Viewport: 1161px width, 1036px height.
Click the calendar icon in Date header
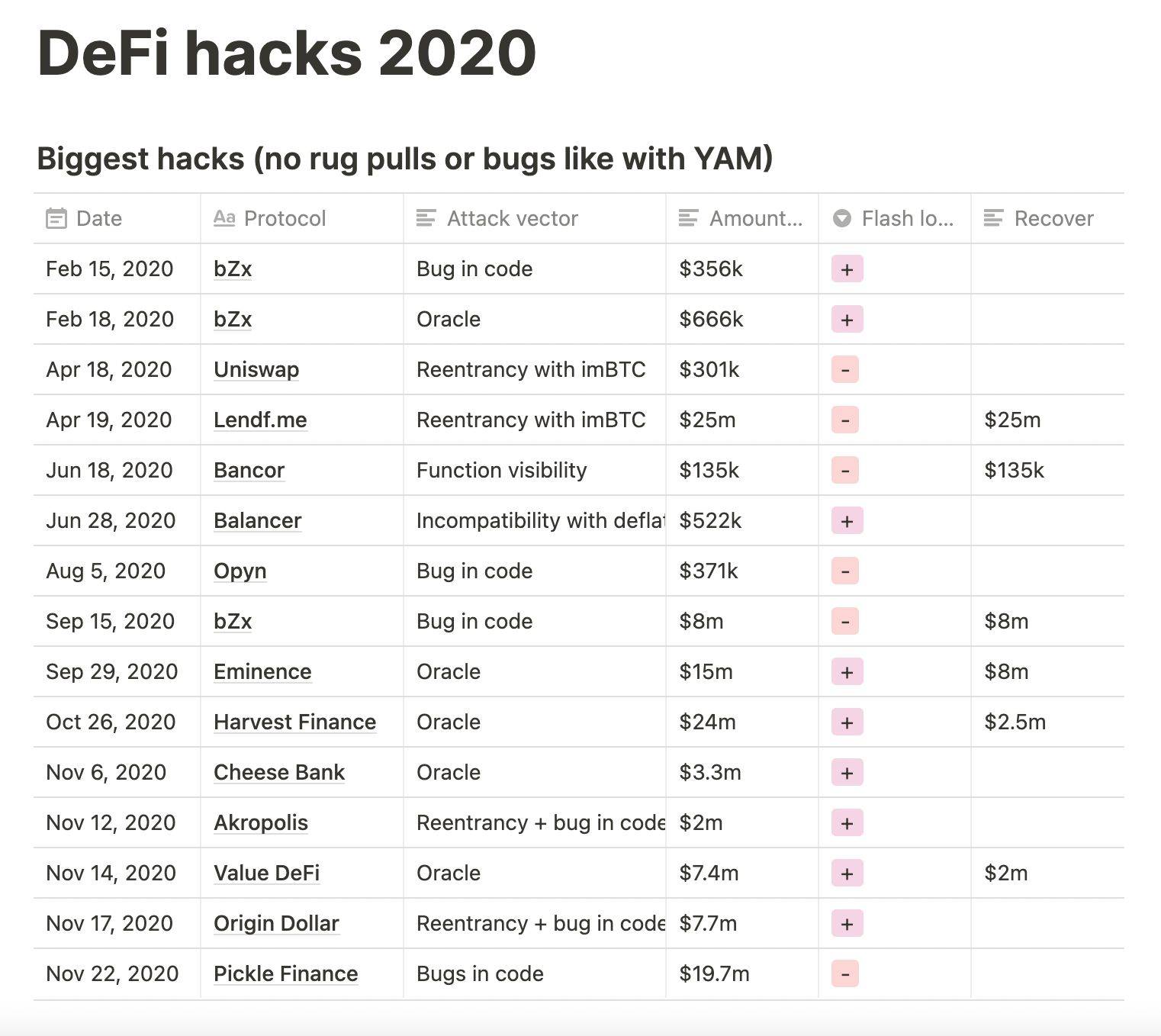56,219
